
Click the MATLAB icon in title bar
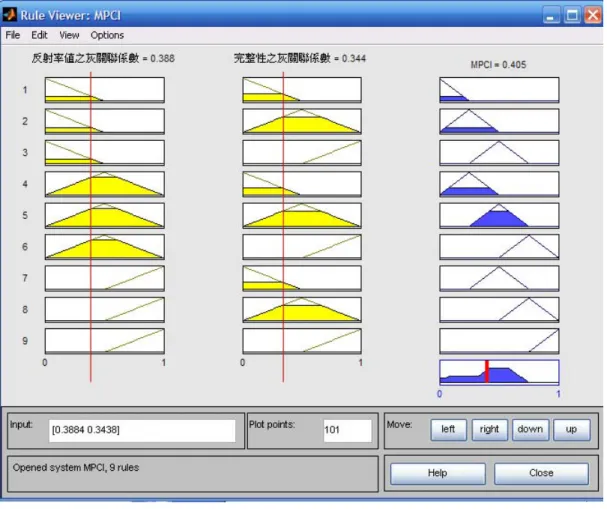point(10,15)
